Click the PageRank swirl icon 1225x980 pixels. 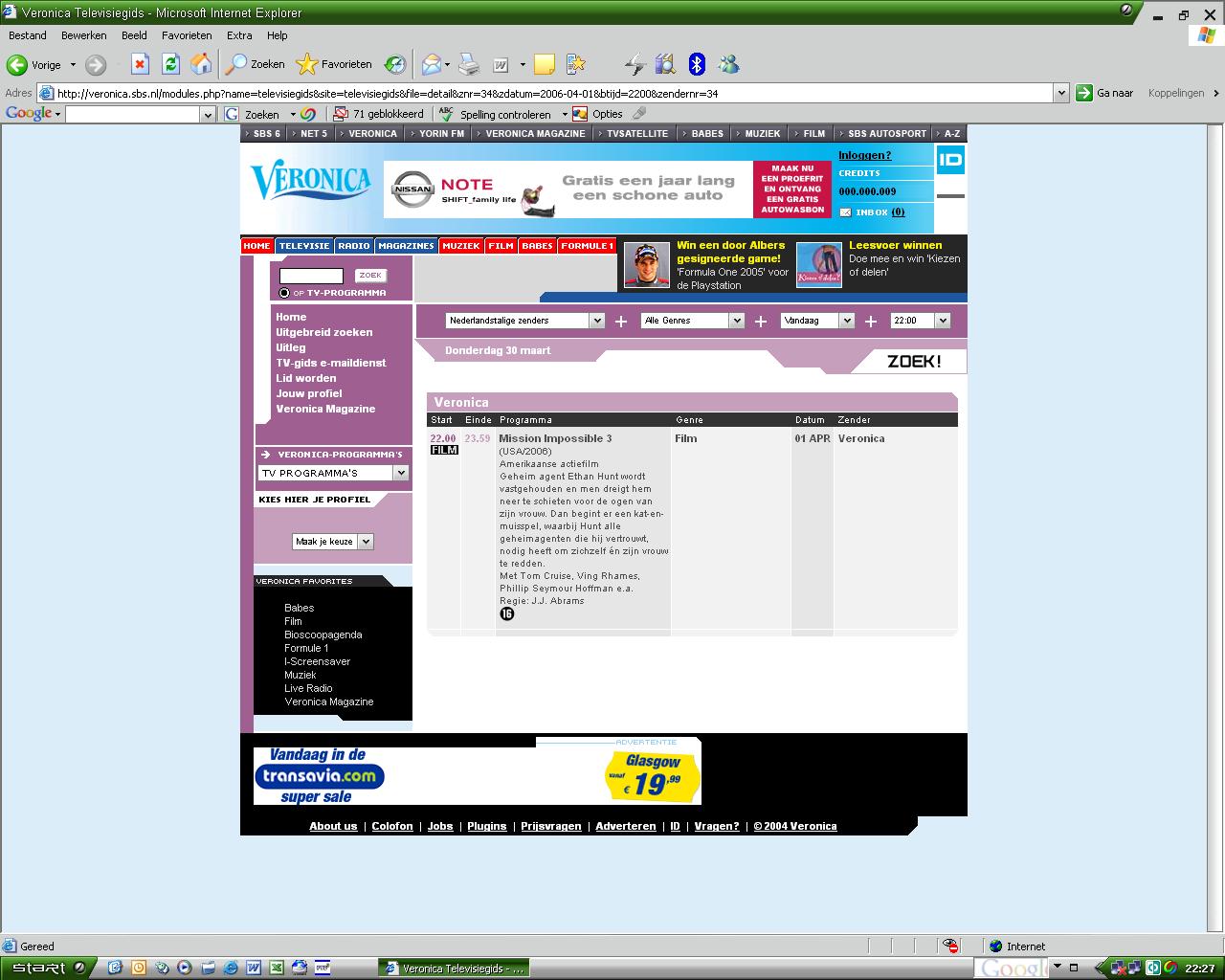click(308, 114)
